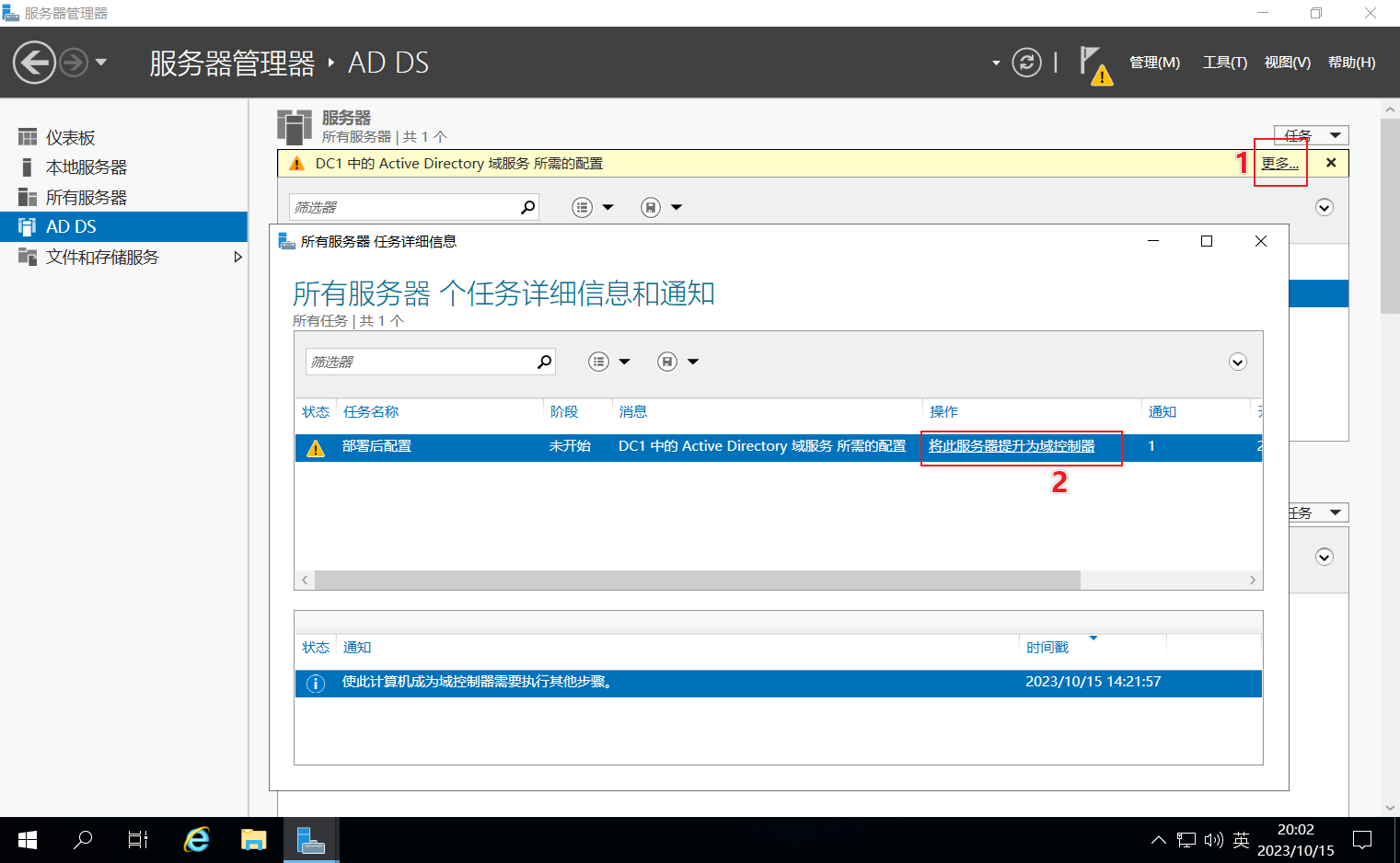Launch Internet Explorer from taskbar
1400x863 pixels.
click(x=196, y=840)
